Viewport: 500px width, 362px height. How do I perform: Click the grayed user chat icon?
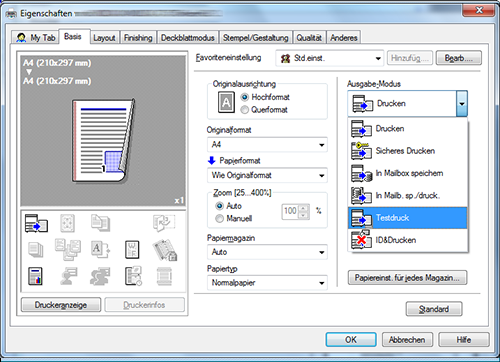click(68, 276)
